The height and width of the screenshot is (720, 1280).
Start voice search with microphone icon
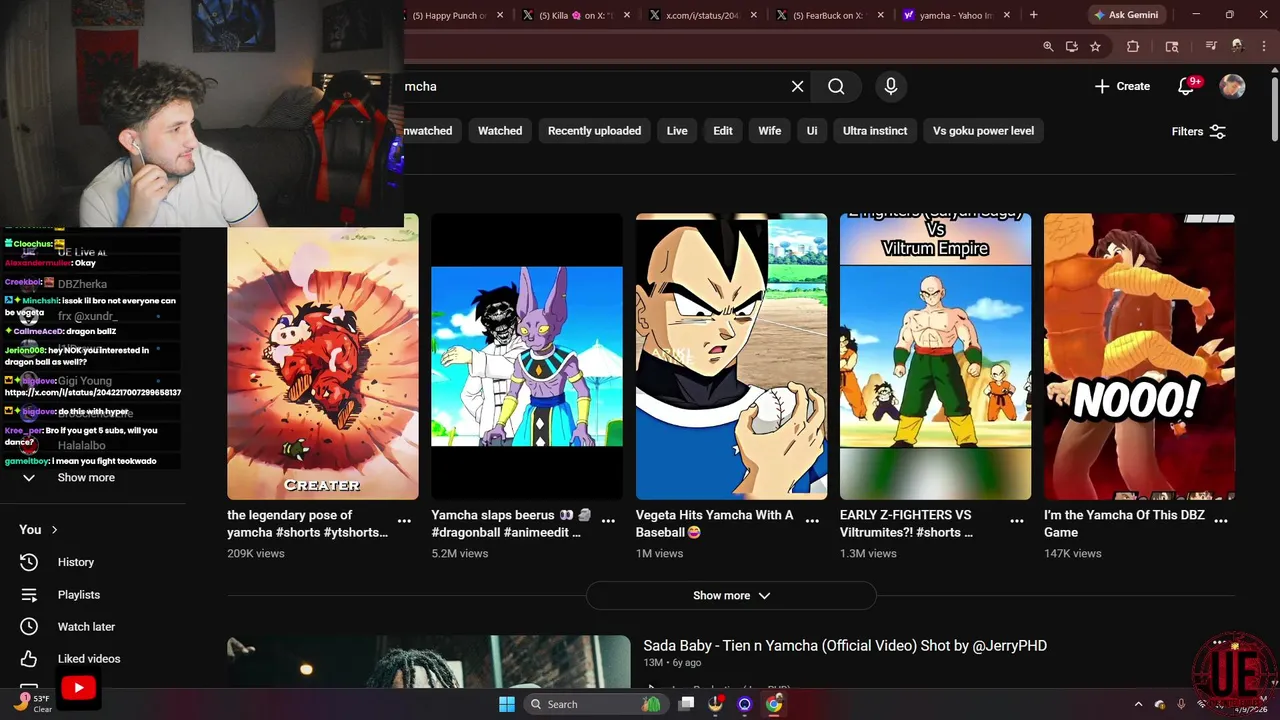[891, 87]
